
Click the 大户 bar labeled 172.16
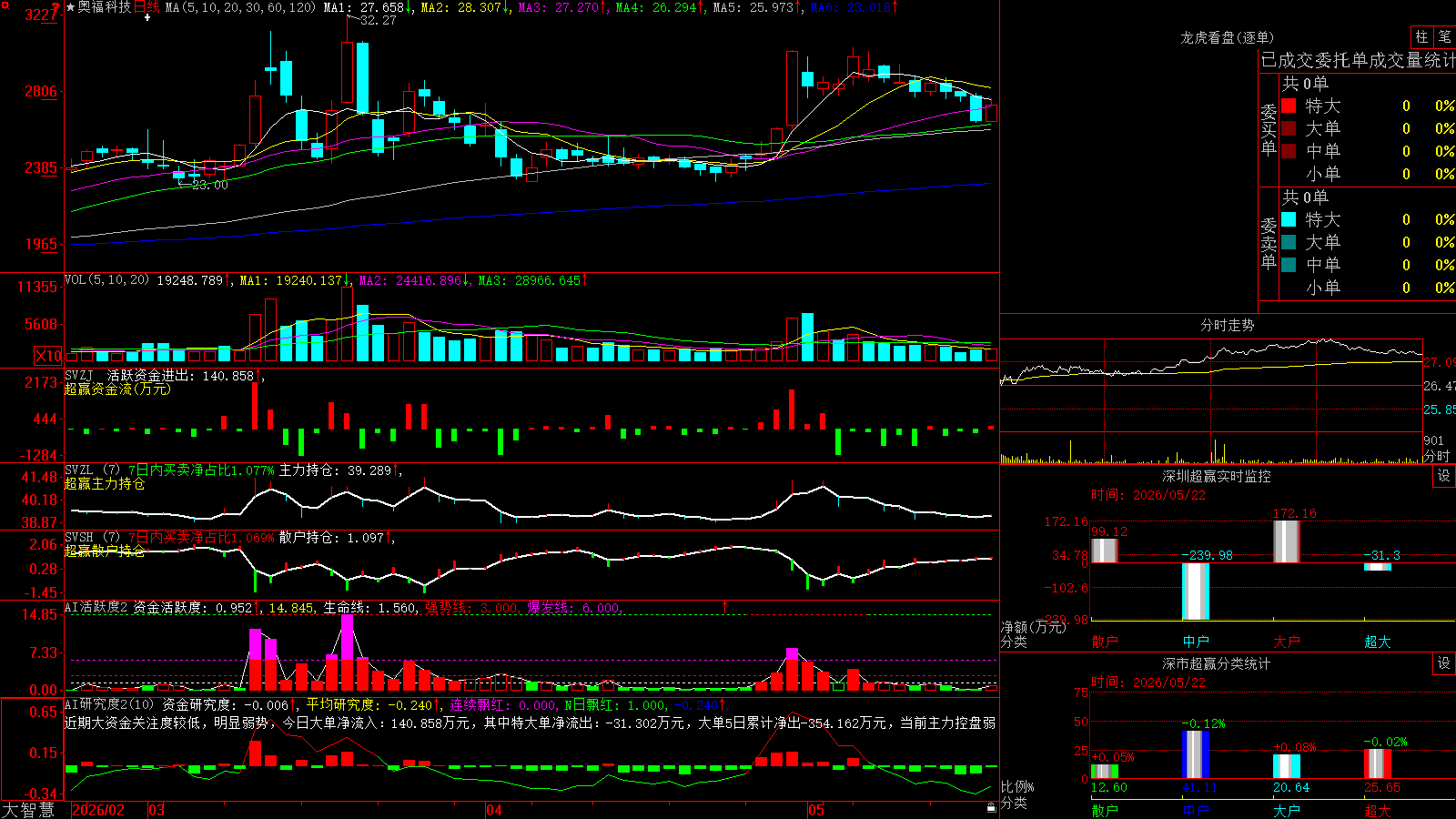[x=1287, y=541]
